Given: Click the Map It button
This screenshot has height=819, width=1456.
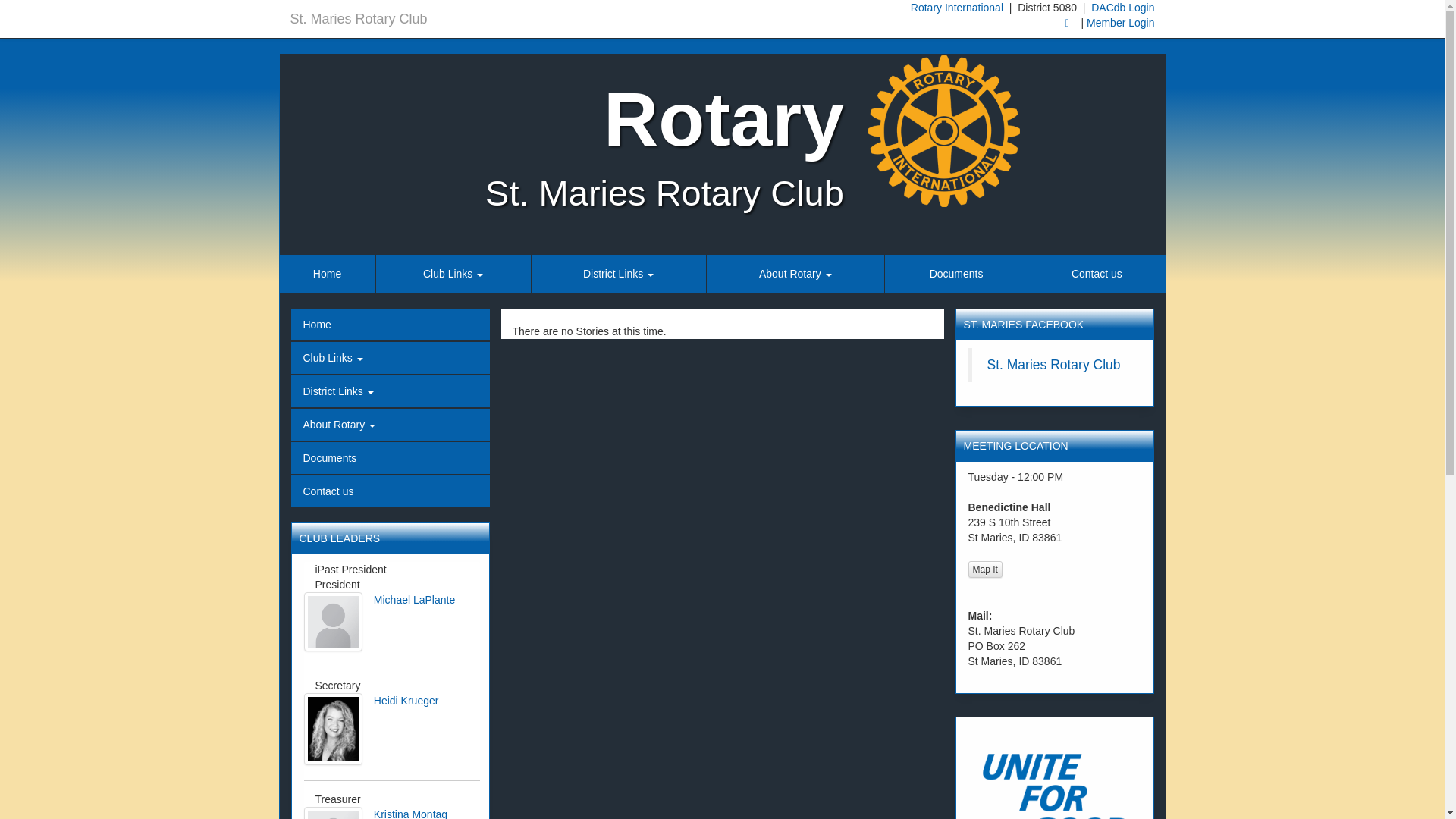Looking at the screenshot, I should (x=984, y=570).
